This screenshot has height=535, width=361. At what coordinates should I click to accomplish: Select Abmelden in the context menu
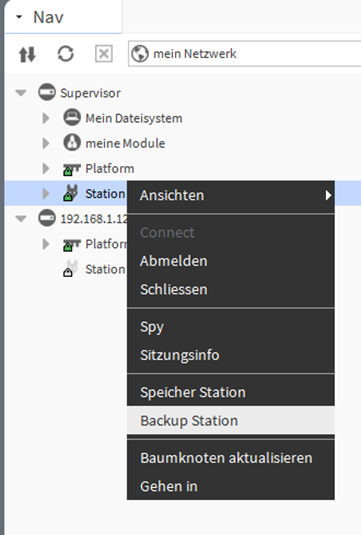point(231,261)
